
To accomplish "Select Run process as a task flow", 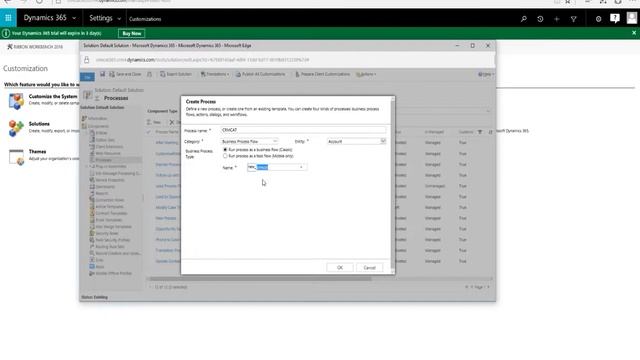I will (x=225, y=156).
